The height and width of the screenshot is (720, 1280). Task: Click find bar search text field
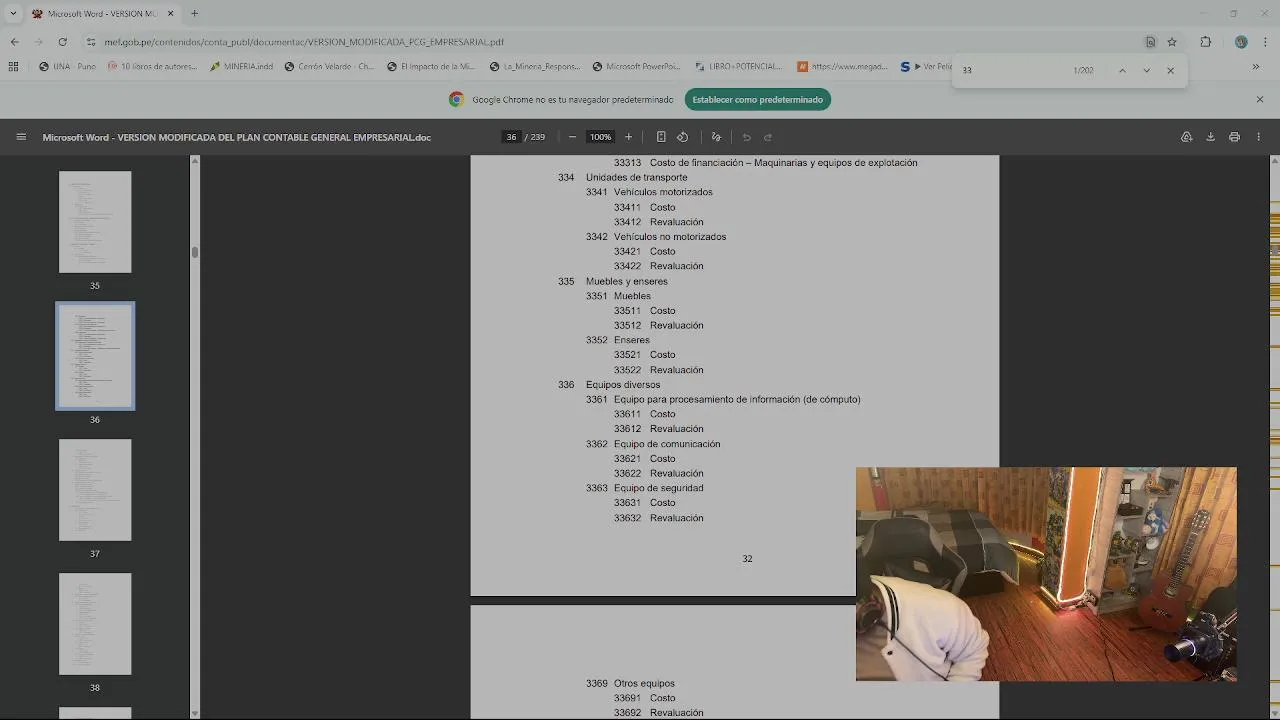[x=1010, y=70]
